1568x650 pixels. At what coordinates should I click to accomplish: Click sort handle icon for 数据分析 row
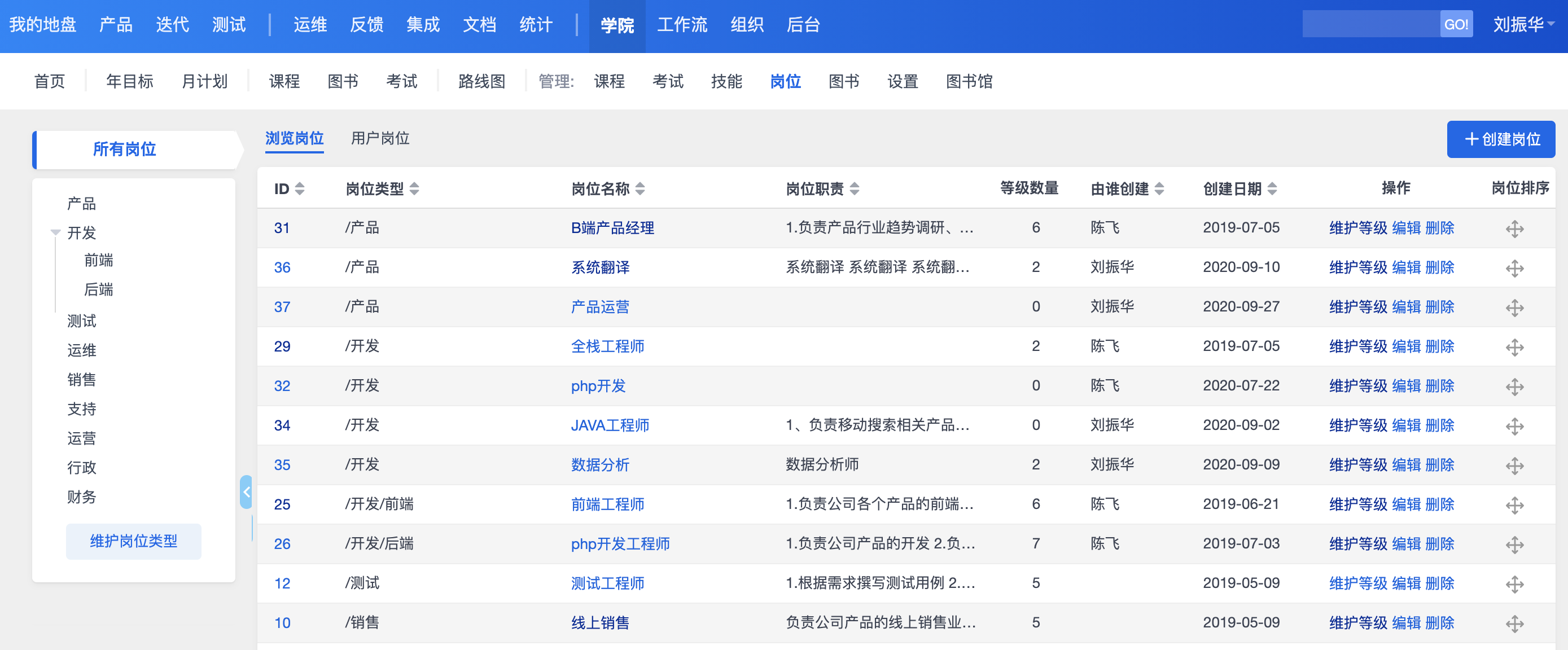(x=1514, y=466)
